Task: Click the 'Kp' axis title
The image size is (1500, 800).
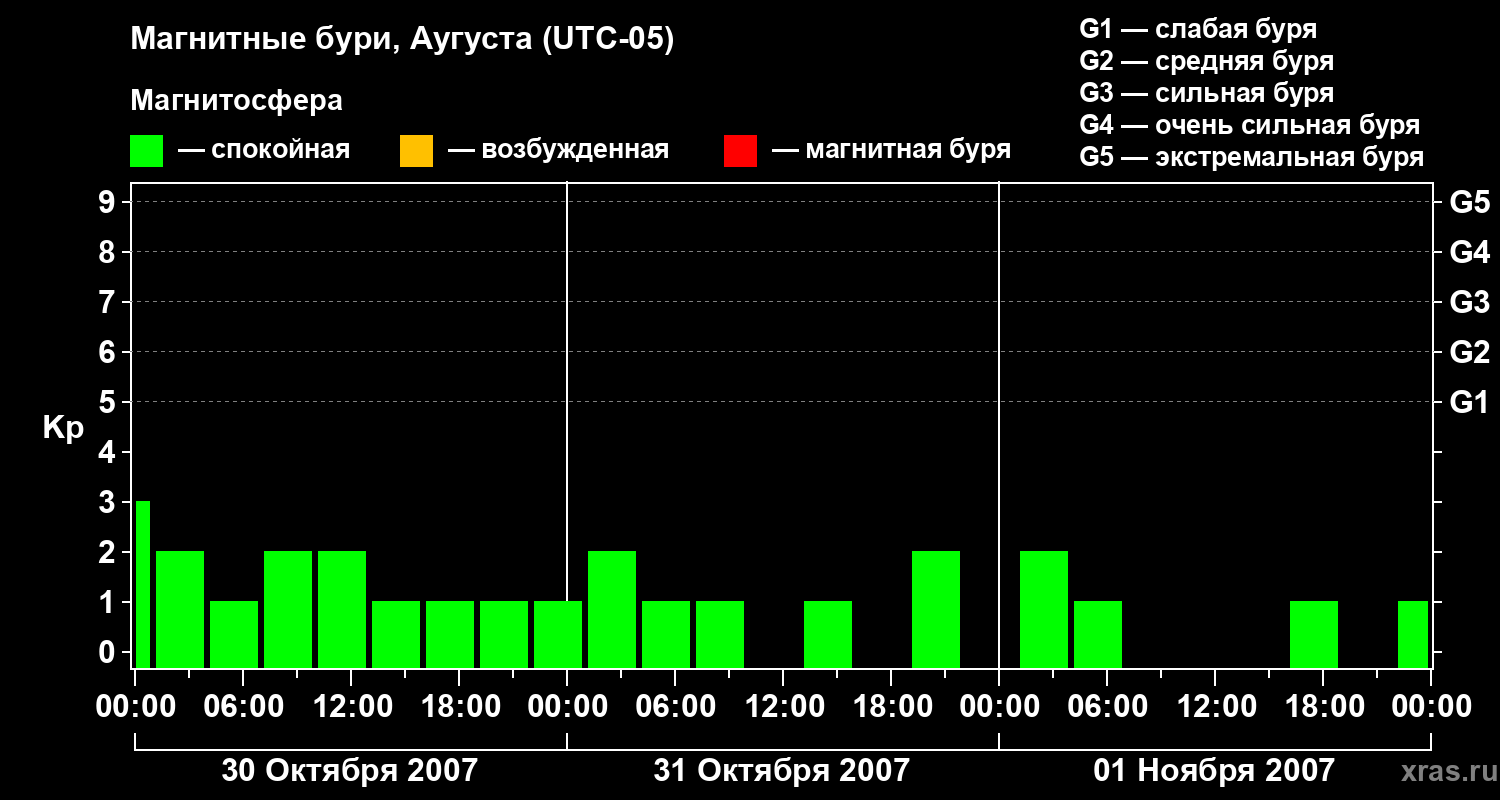Action: coord(63,429)
